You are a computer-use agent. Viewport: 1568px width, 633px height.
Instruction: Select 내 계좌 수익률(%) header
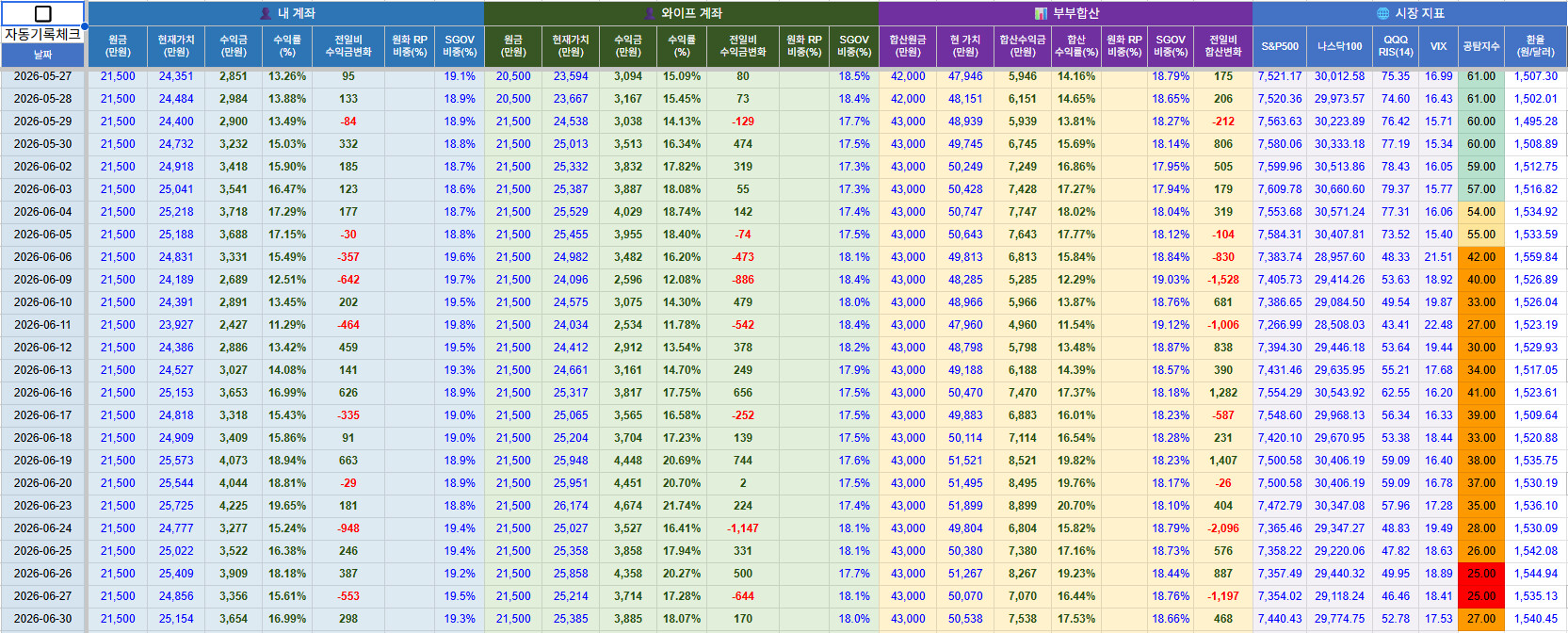click(x=287, y=46)
